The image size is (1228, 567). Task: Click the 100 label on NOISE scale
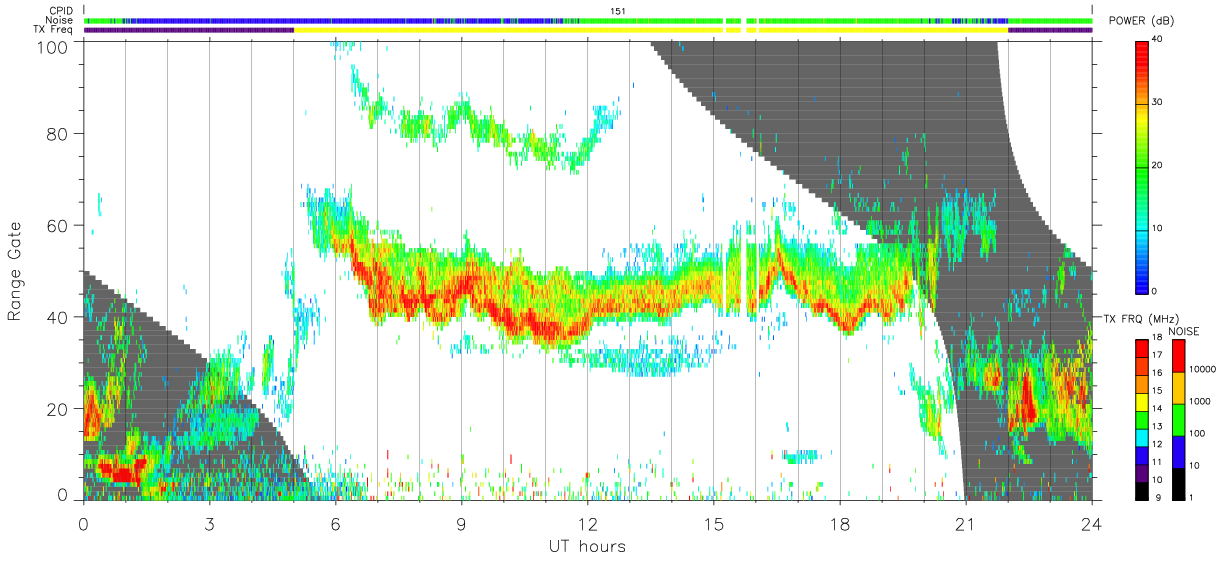tap(1197, 433)
